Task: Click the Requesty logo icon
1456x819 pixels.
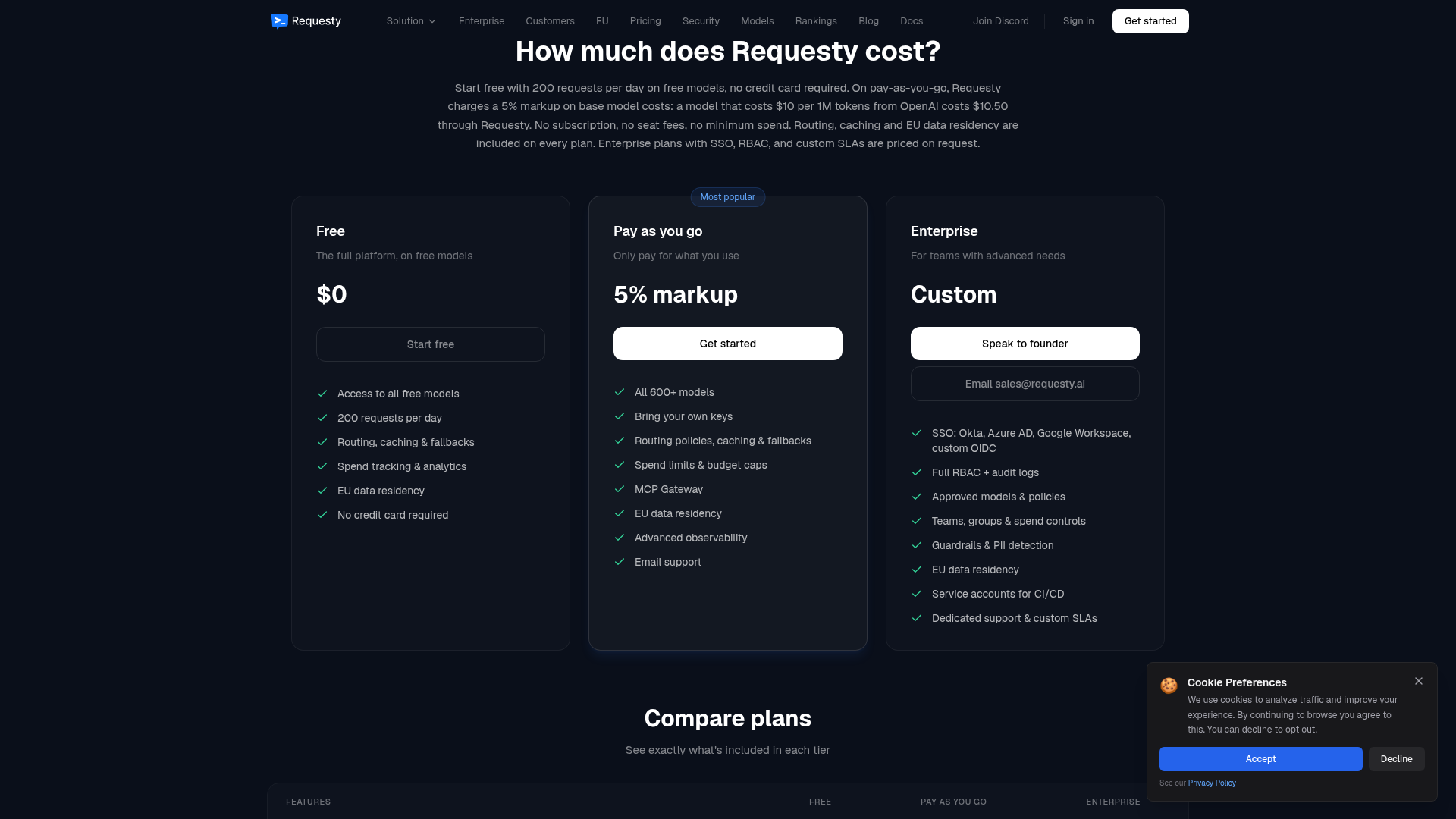Action: 279,21
